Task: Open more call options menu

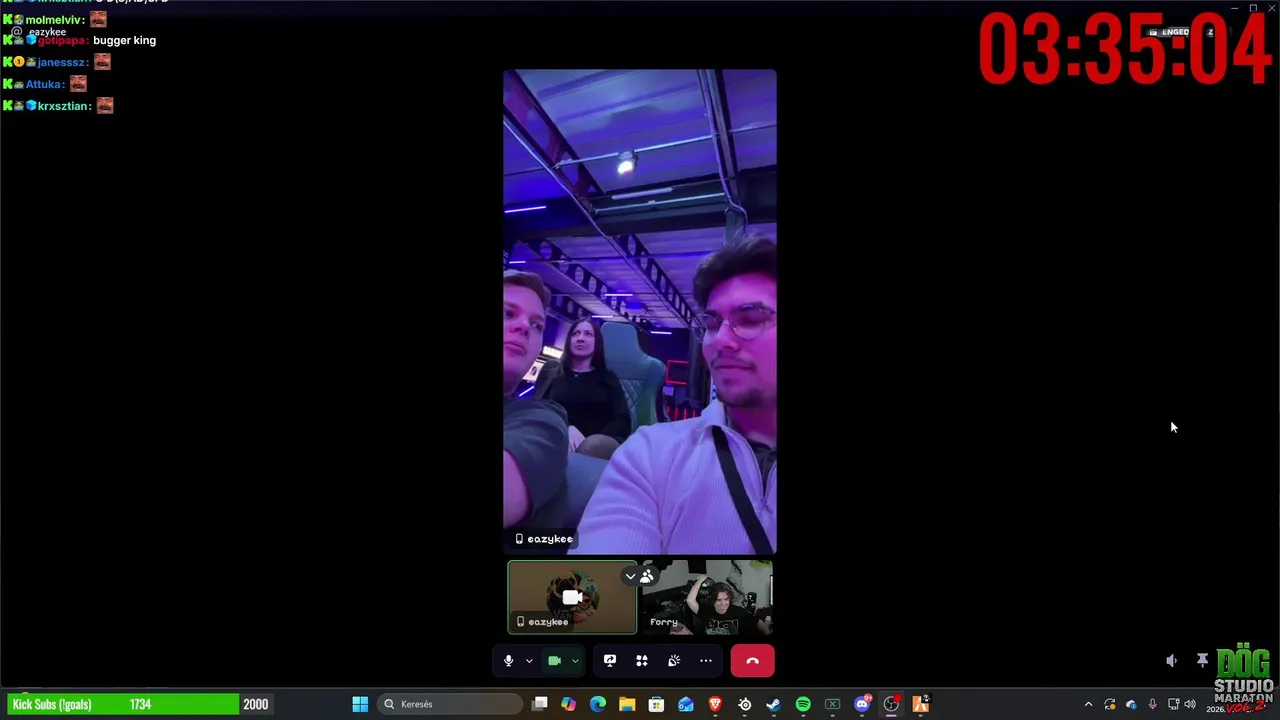Action: pos(706,661)
